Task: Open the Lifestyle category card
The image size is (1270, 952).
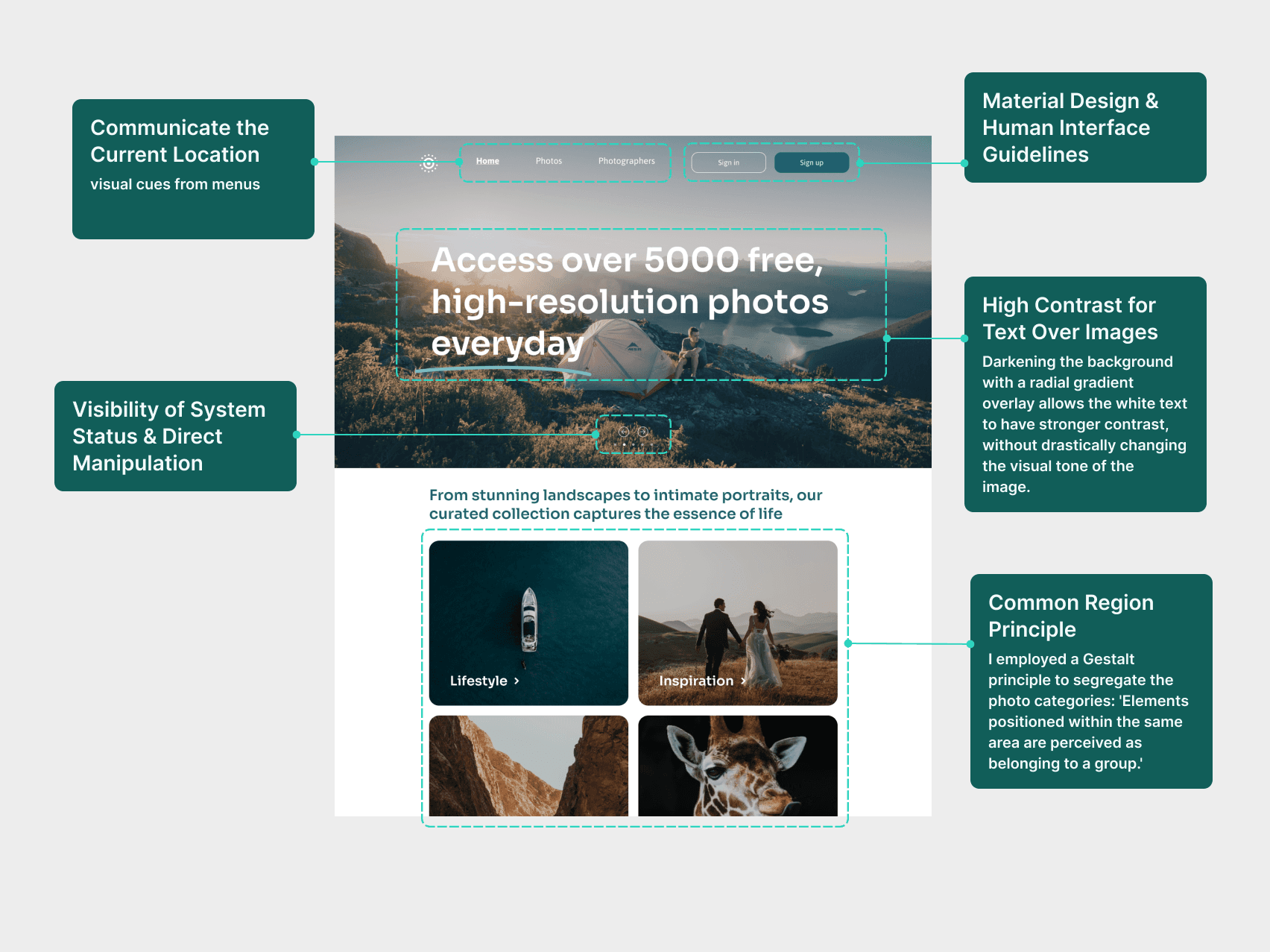Action: pos(528,622)
